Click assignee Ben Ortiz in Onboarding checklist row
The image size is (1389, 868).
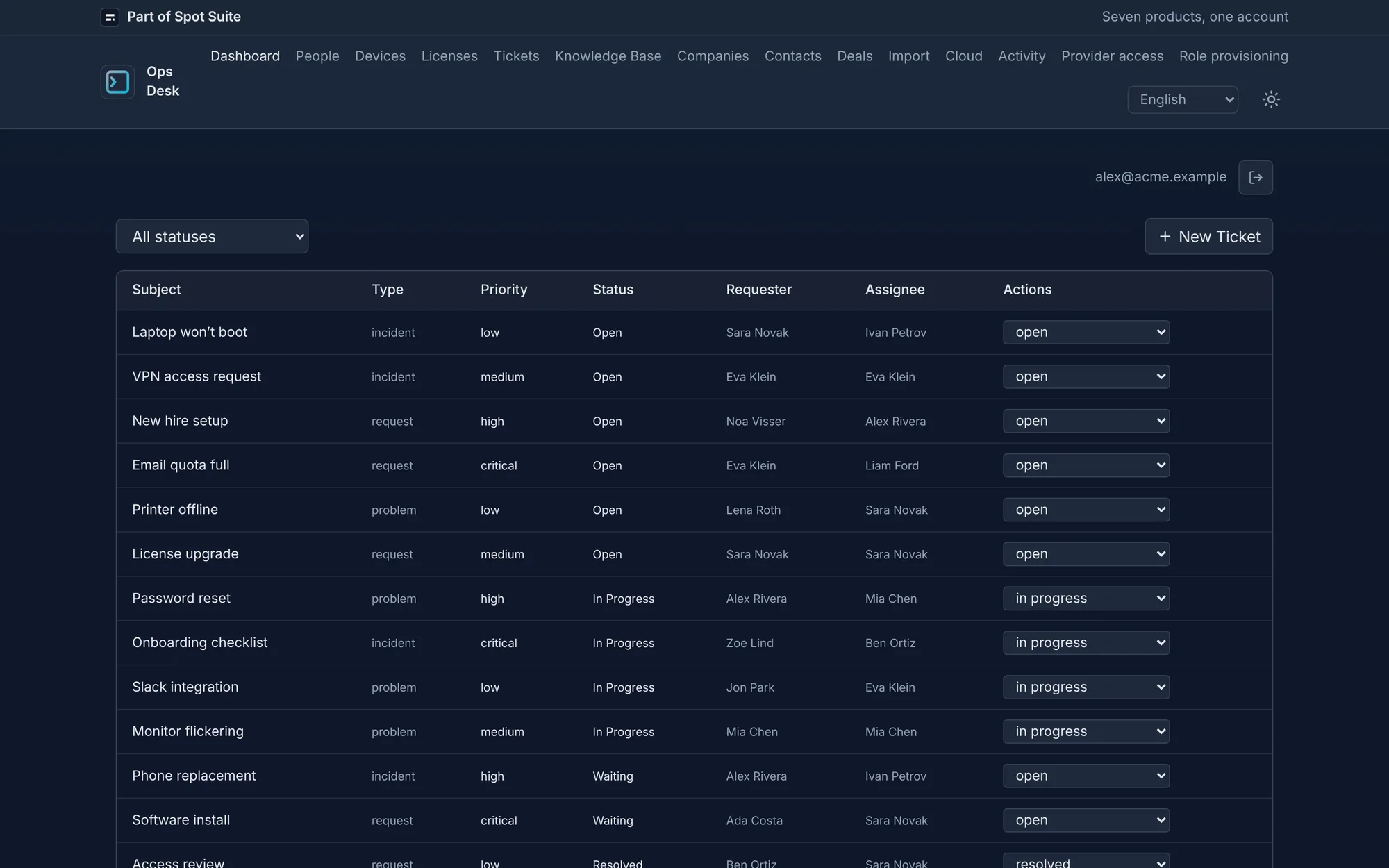click(890, 644)
